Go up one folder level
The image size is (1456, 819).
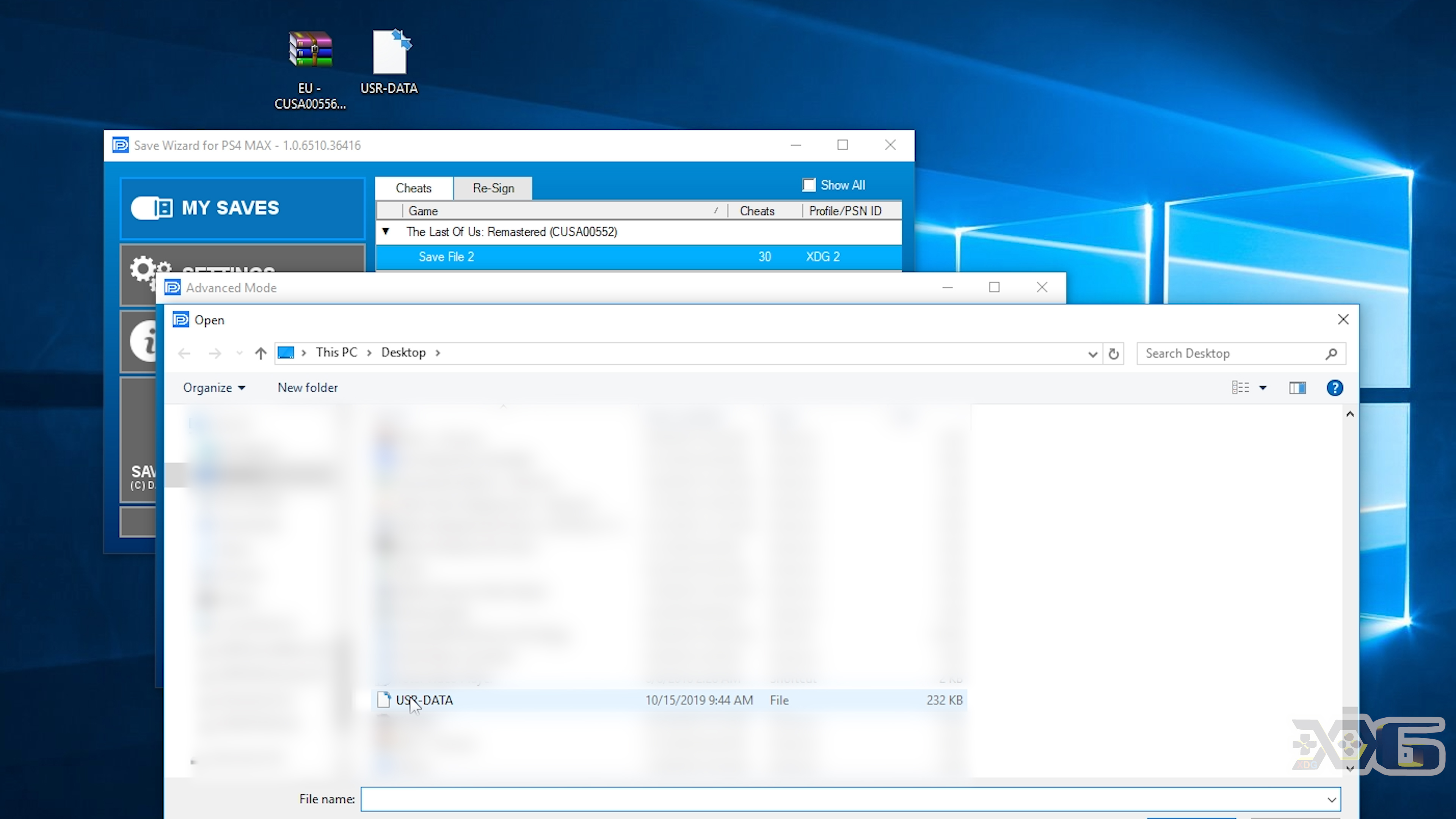(260, 354)
